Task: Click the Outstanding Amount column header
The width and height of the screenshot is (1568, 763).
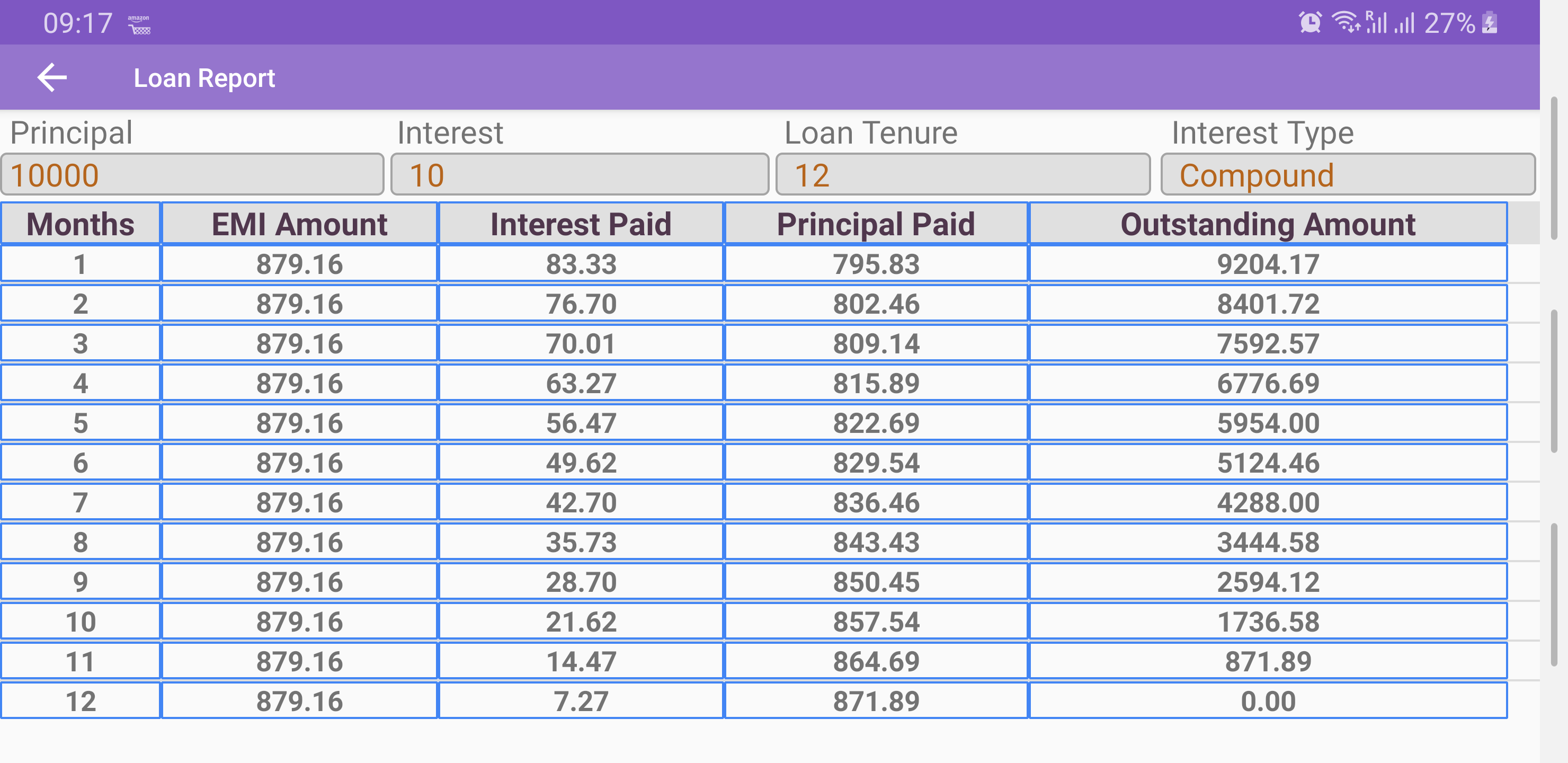Action: [x=1268, y=224]
